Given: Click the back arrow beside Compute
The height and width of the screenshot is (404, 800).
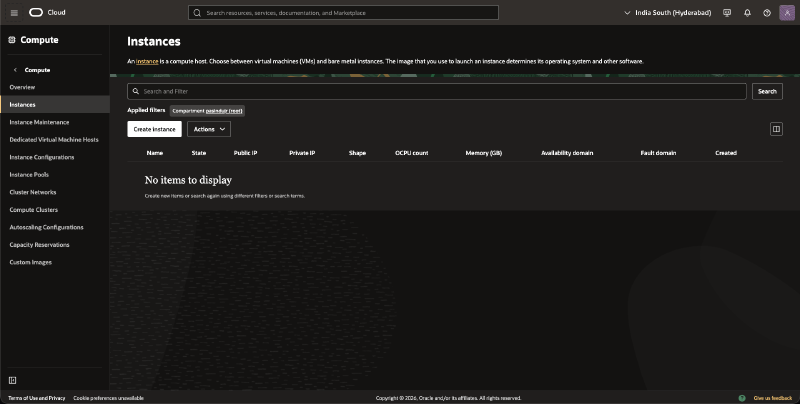Looking at the screenshot, I should (15, 70).
